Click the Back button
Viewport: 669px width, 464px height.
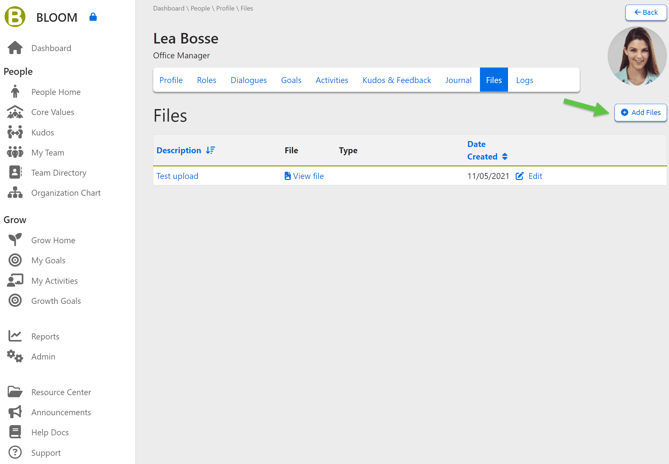tap(646, 12)
